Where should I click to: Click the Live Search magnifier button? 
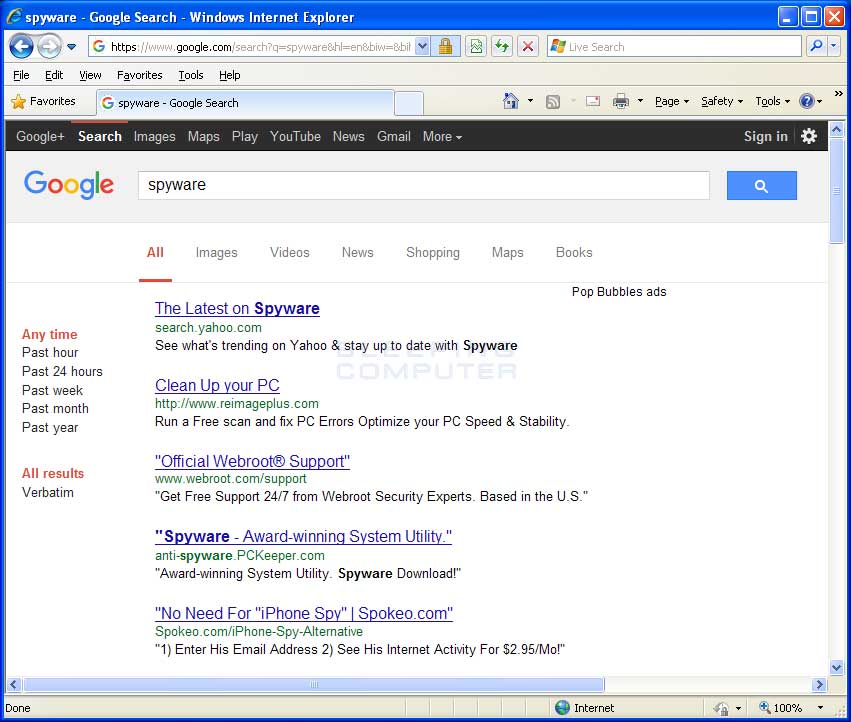click(816, 47)
